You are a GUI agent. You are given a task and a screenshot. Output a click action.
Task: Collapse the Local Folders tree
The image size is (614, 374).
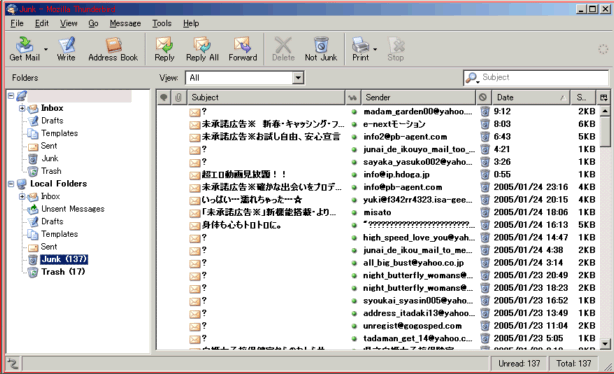point(11,184)
